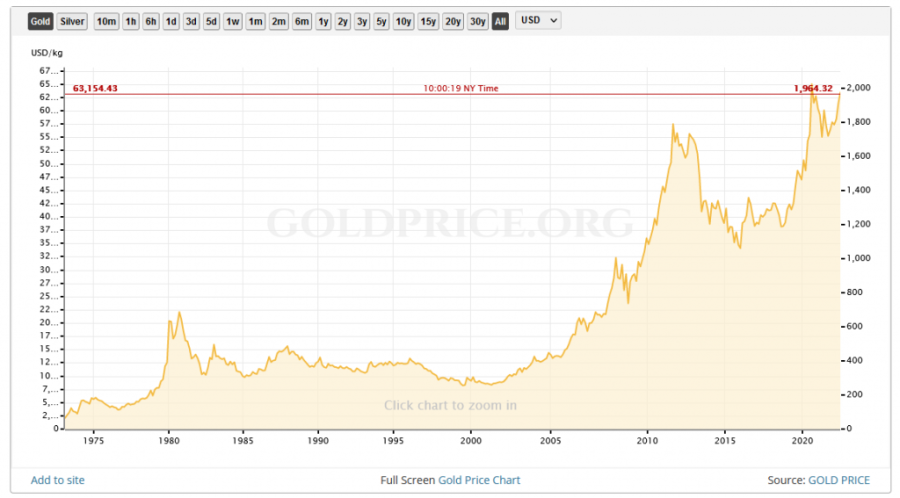900x498 pixels.
Task: Show the 1w price history
Action: 232,21
